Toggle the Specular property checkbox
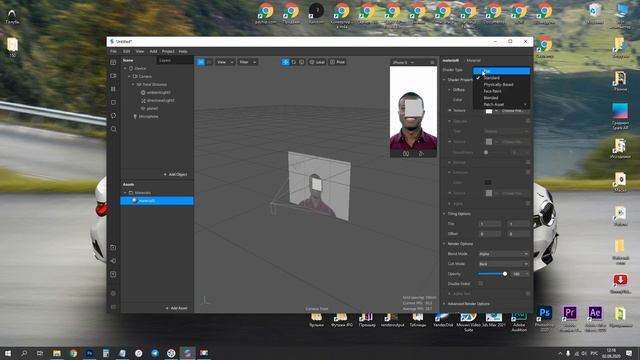The image size is (640, 360). pyautogui.click(x=528, y=121)
